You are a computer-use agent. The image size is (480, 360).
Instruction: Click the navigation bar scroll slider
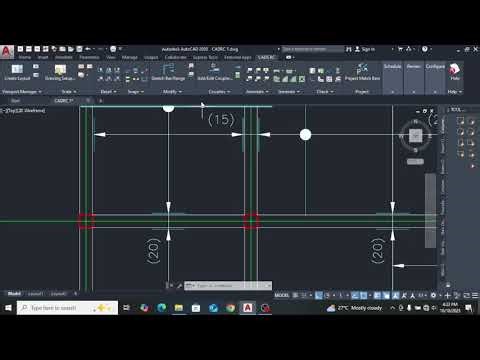coord(430,210)
